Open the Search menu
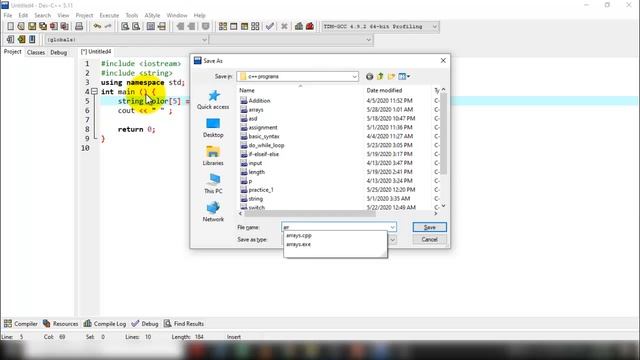This screenshot has width=640, height=360. pos(42,15)
